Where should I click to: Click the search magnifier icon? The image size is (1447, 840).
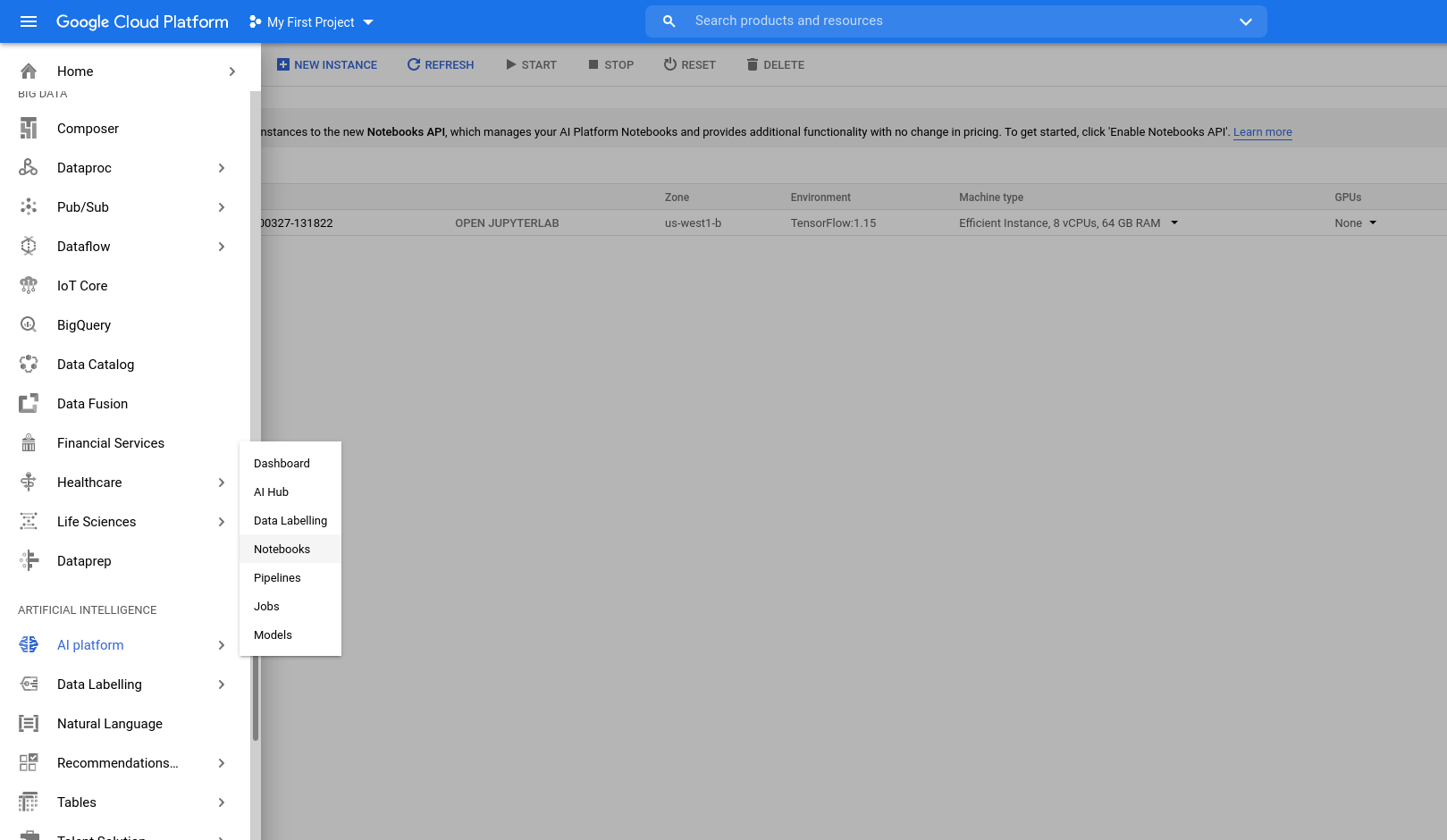pyautogui.click(x=669, y=21)
